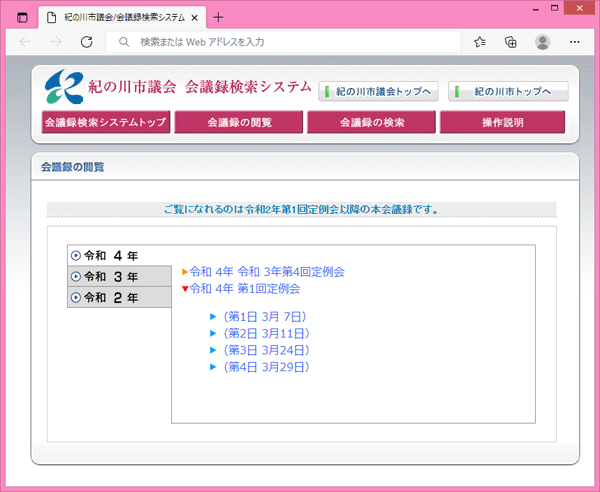Expand 令和 4年 令和 3年第4回定例会
600x492 pixels.
click(263, 272)
